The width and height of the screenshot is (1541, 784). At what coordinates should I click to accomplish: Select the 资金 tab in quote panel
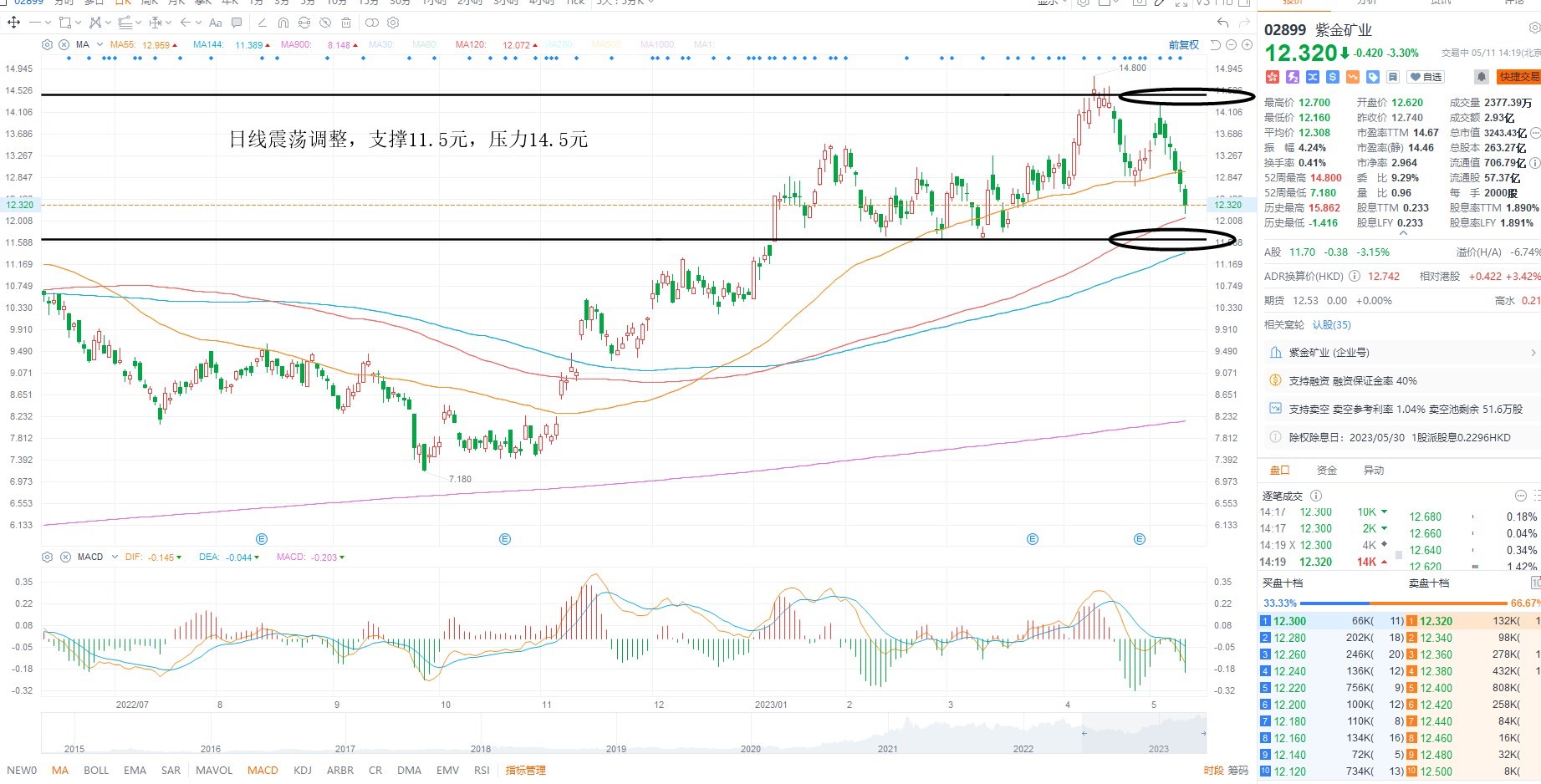coord(1327,470)
